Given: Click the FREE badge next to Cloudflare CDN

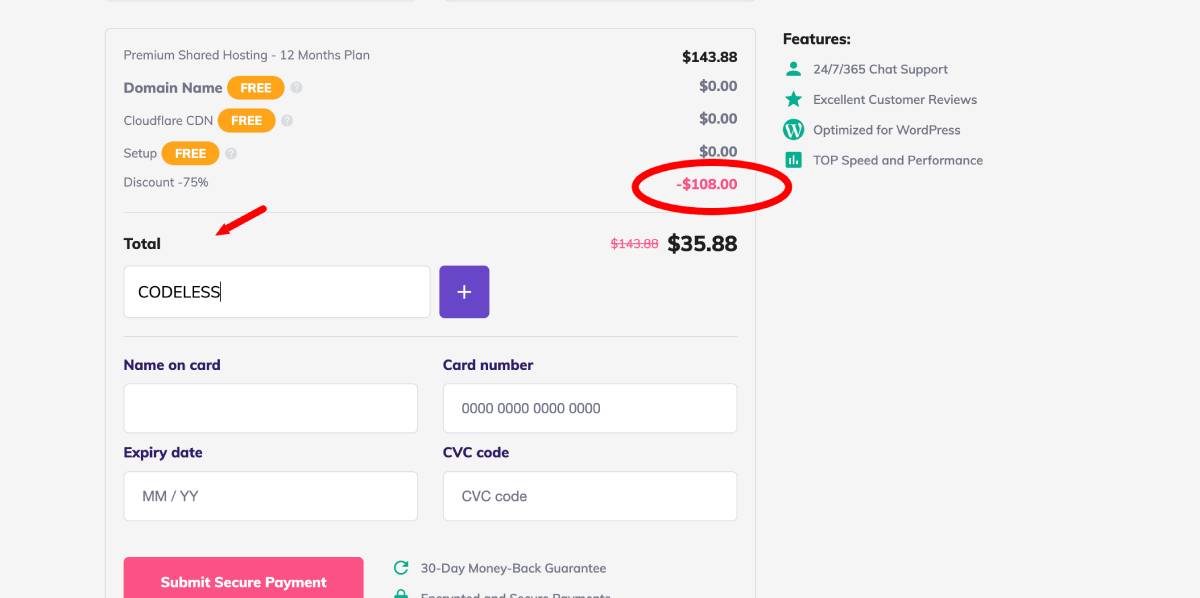Looking at the screenshot, I should click(247, 121).
